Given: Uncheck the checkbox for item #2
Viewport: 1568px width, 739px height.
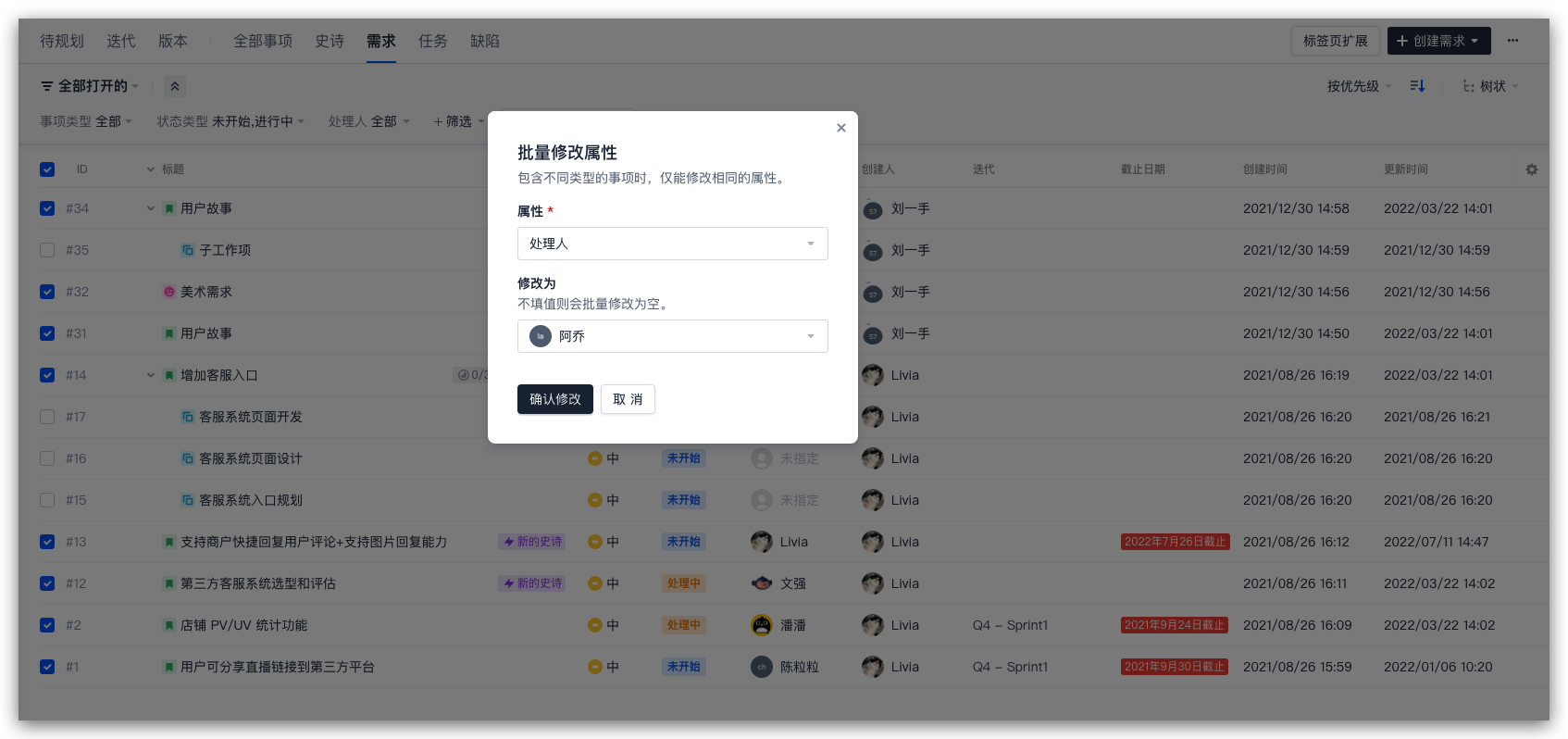Looking at the screenshot, I should [47, 625].
